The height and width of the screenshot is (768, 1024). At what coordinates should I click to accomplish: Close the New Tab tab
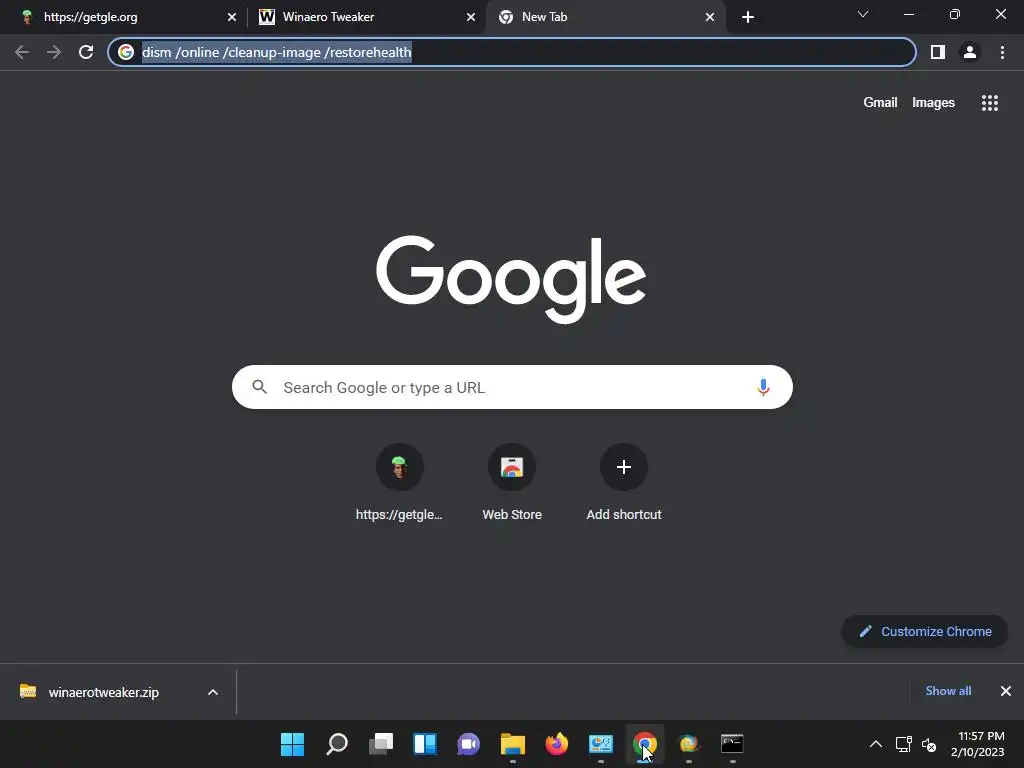pos(710,17)
